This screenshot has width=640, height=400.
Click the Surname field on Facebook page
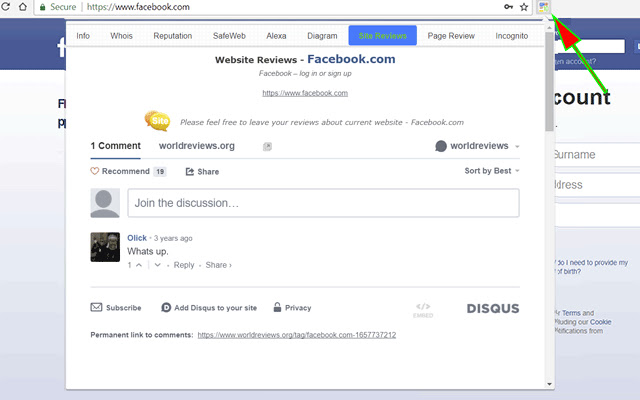pos(597,154)
